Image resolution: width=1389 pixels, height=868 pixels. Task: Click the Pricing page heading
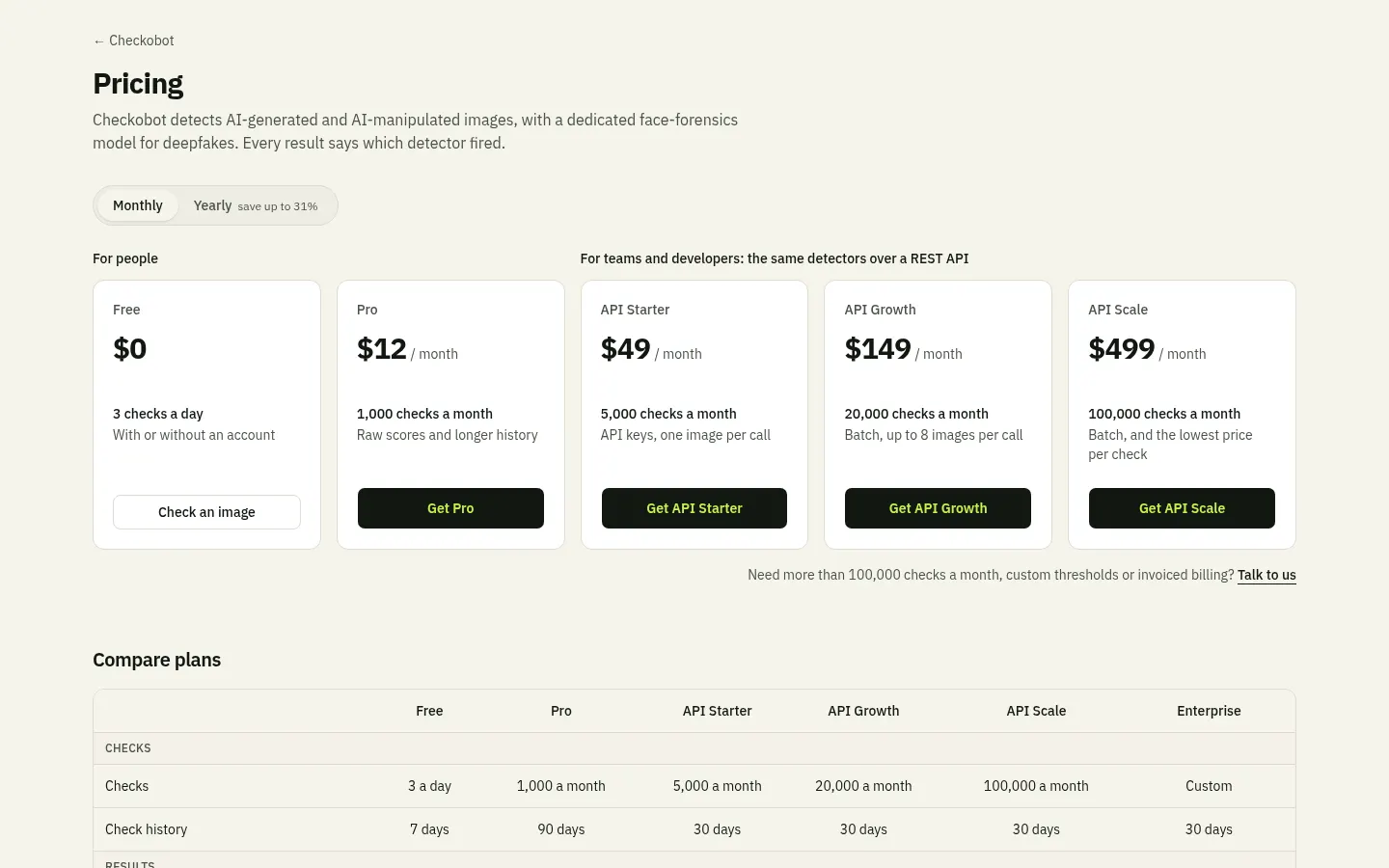coord(138,84)
